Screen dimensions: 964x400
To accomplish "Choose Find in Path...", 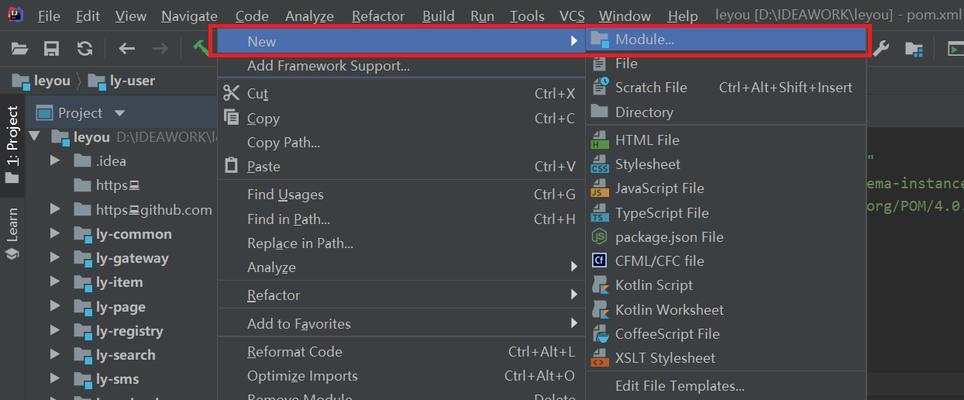I will (x=401, y=219).
